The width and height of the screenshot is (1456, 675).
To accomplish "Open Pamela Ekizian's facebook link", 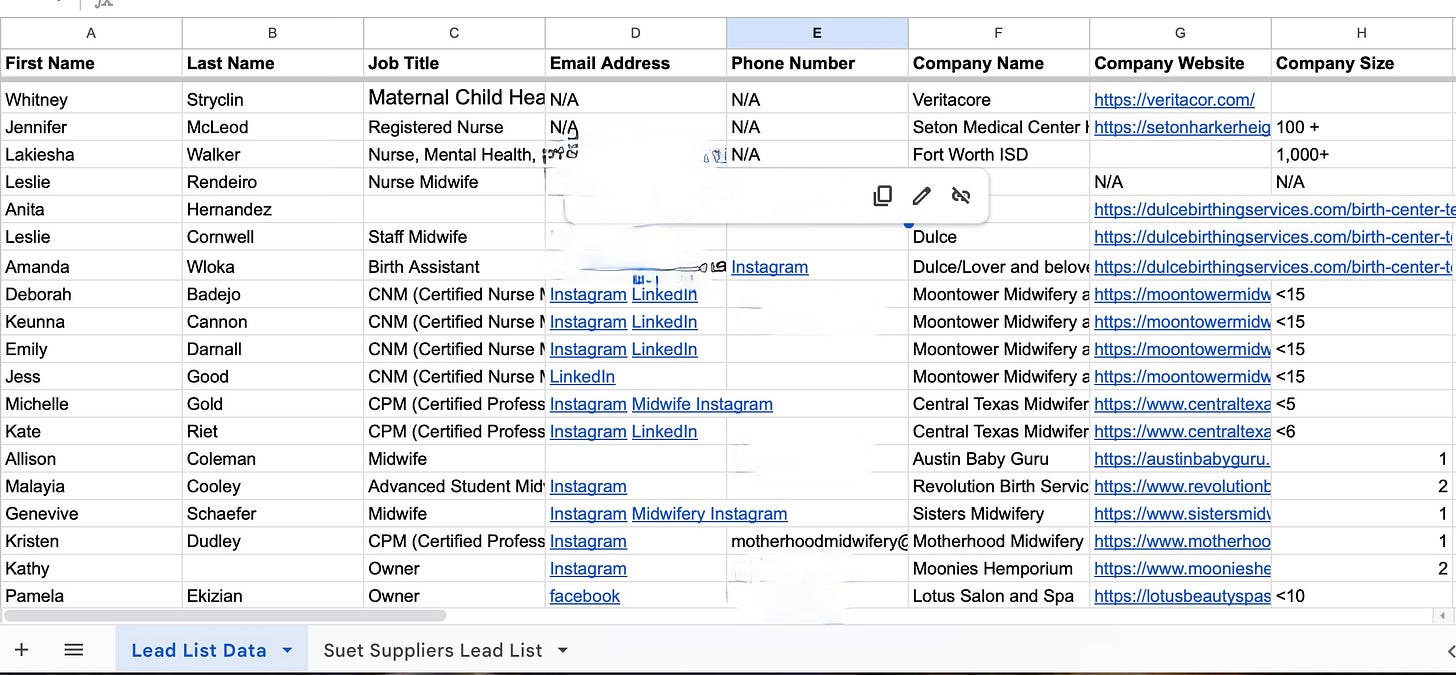I will tap(585, 596).
